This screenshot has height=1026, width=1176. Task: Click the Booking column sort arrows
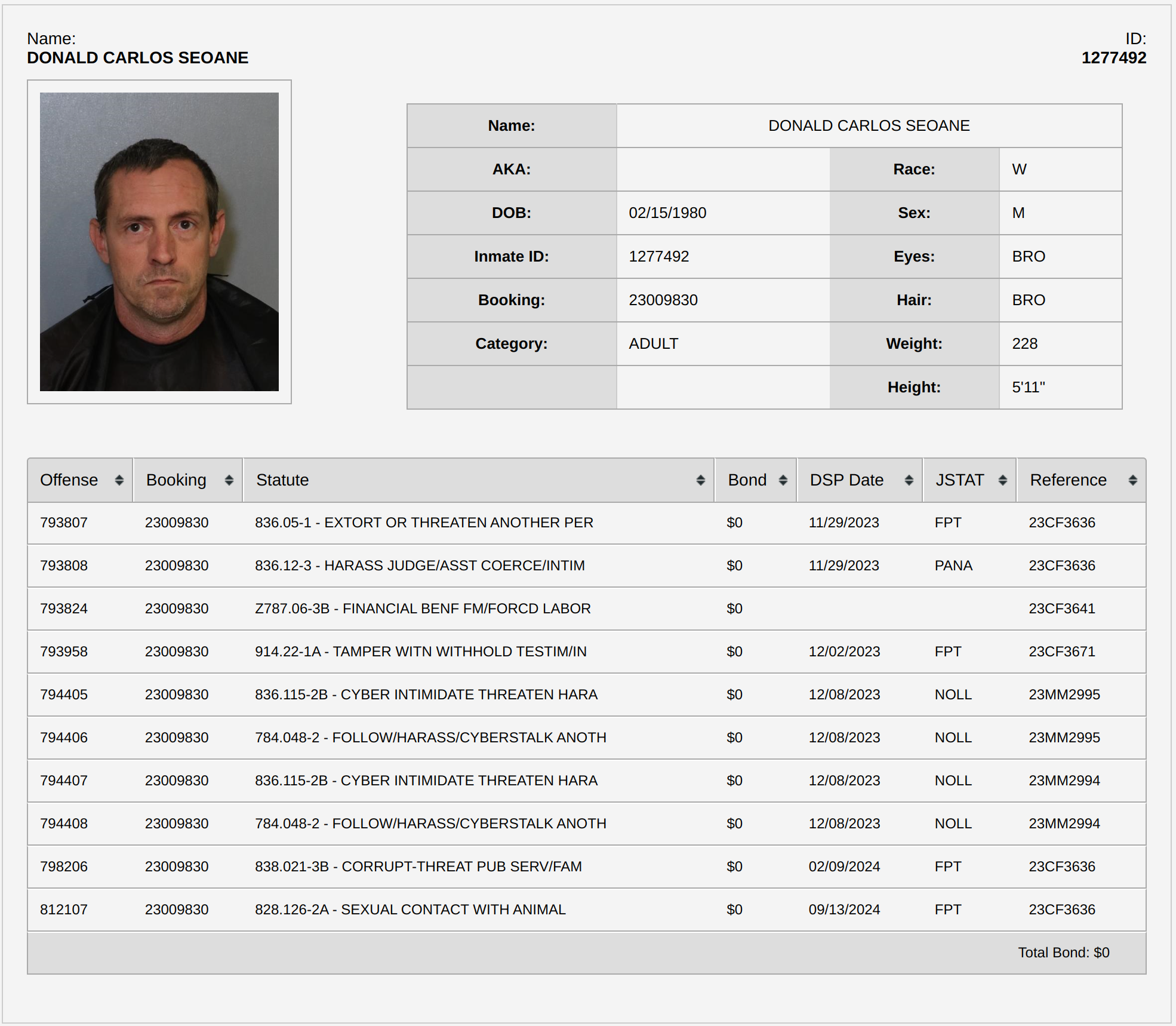229,480
